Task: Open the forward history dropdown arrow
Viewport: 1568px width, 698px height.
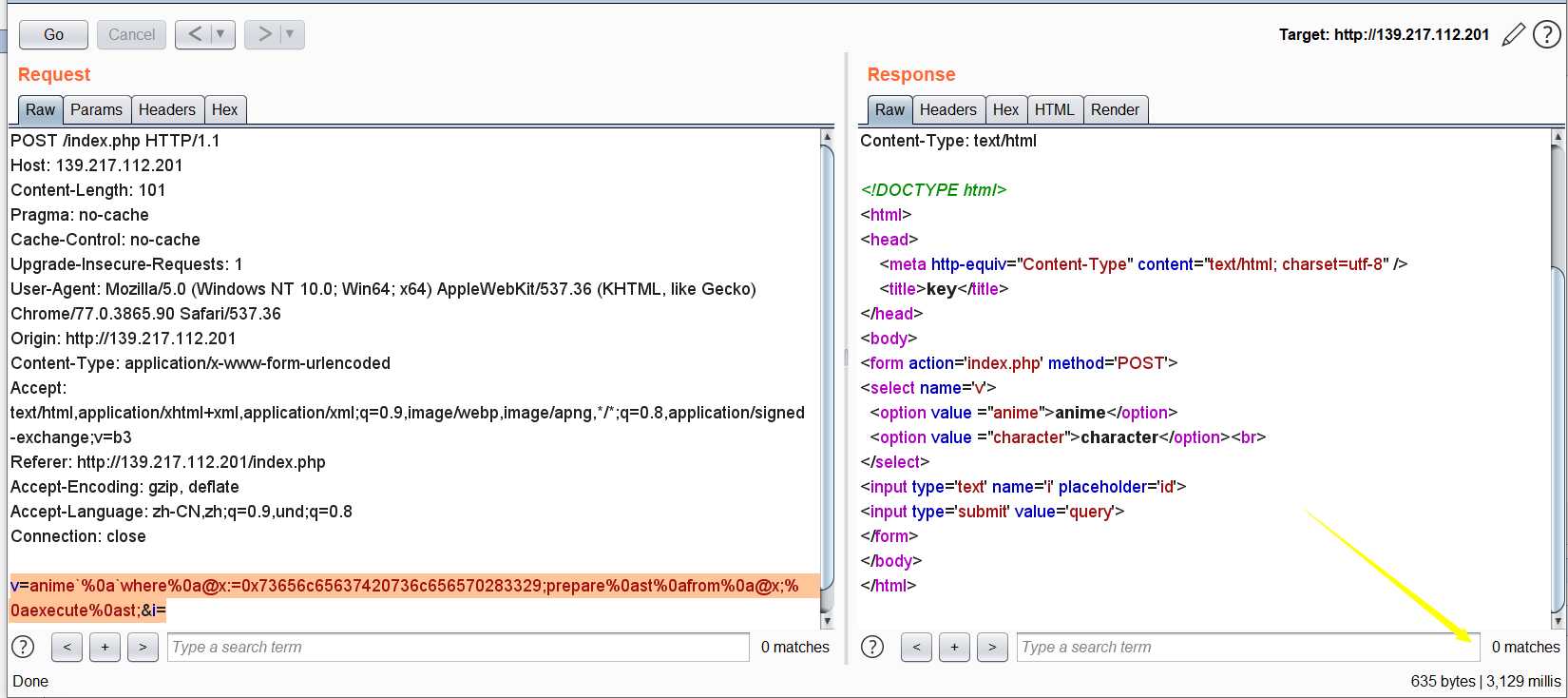Action: pos(291,34)
